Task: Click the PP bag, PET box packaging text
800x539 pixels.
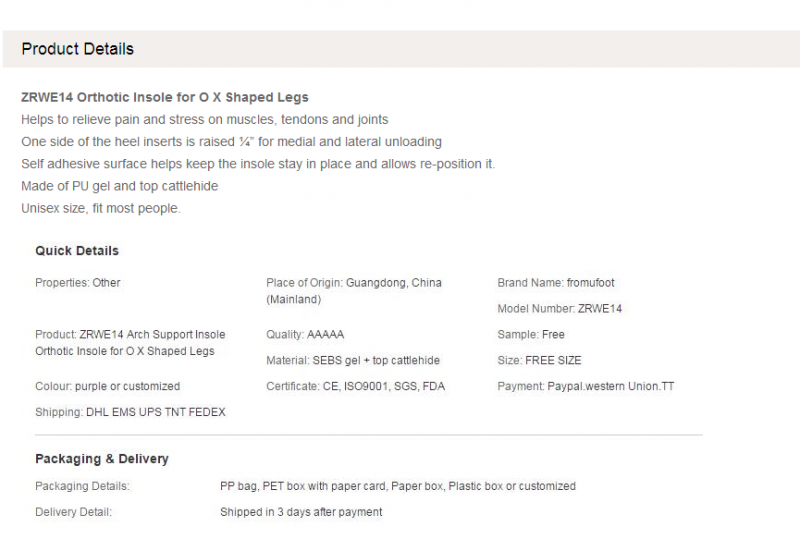Action: [x=398, y=486]
